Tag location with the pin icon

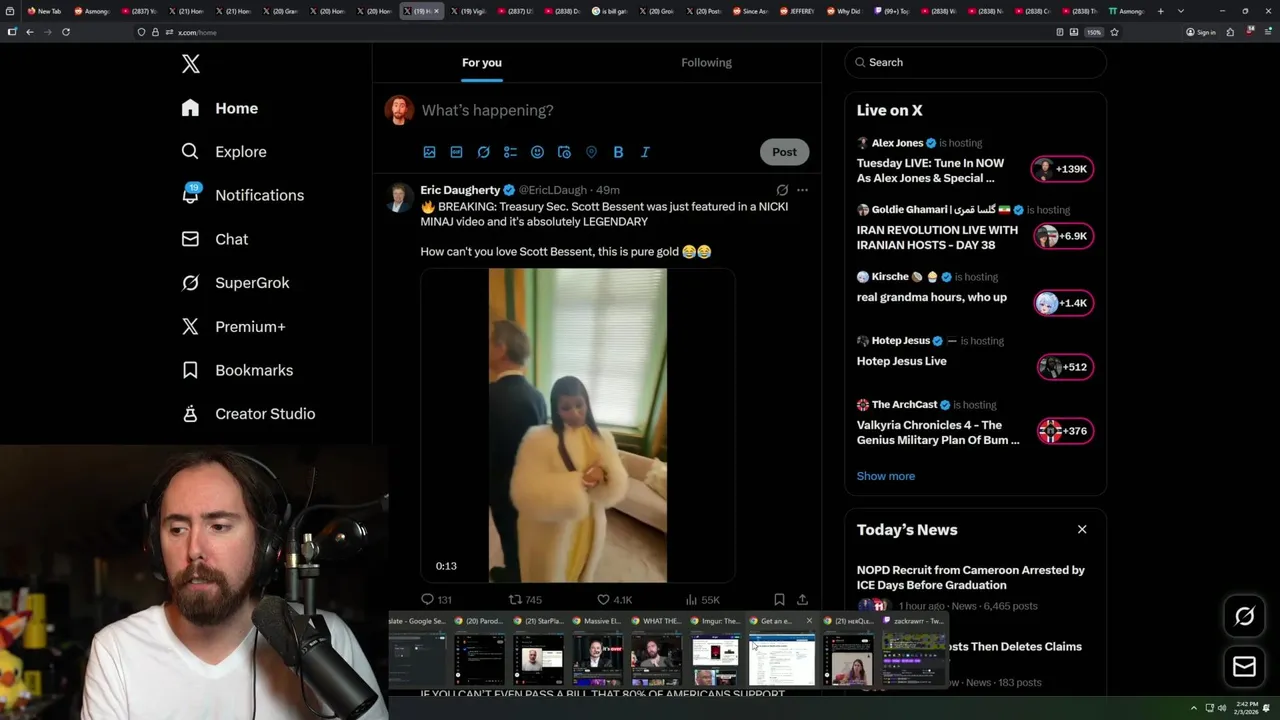[591, 152]
